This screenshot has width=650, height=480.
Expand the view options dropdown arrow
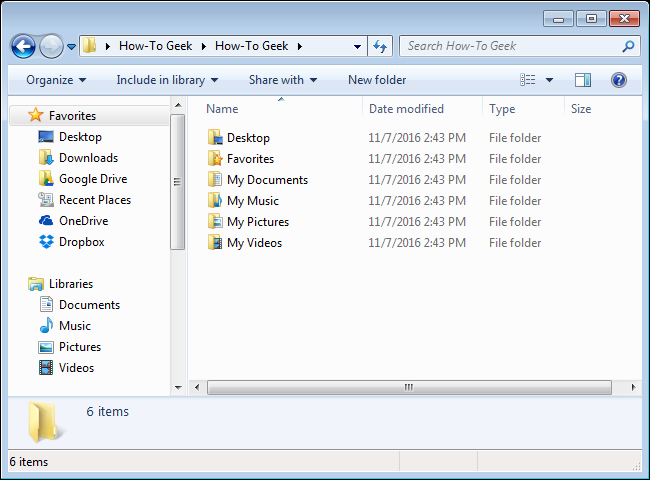click(x=549, y=80)
